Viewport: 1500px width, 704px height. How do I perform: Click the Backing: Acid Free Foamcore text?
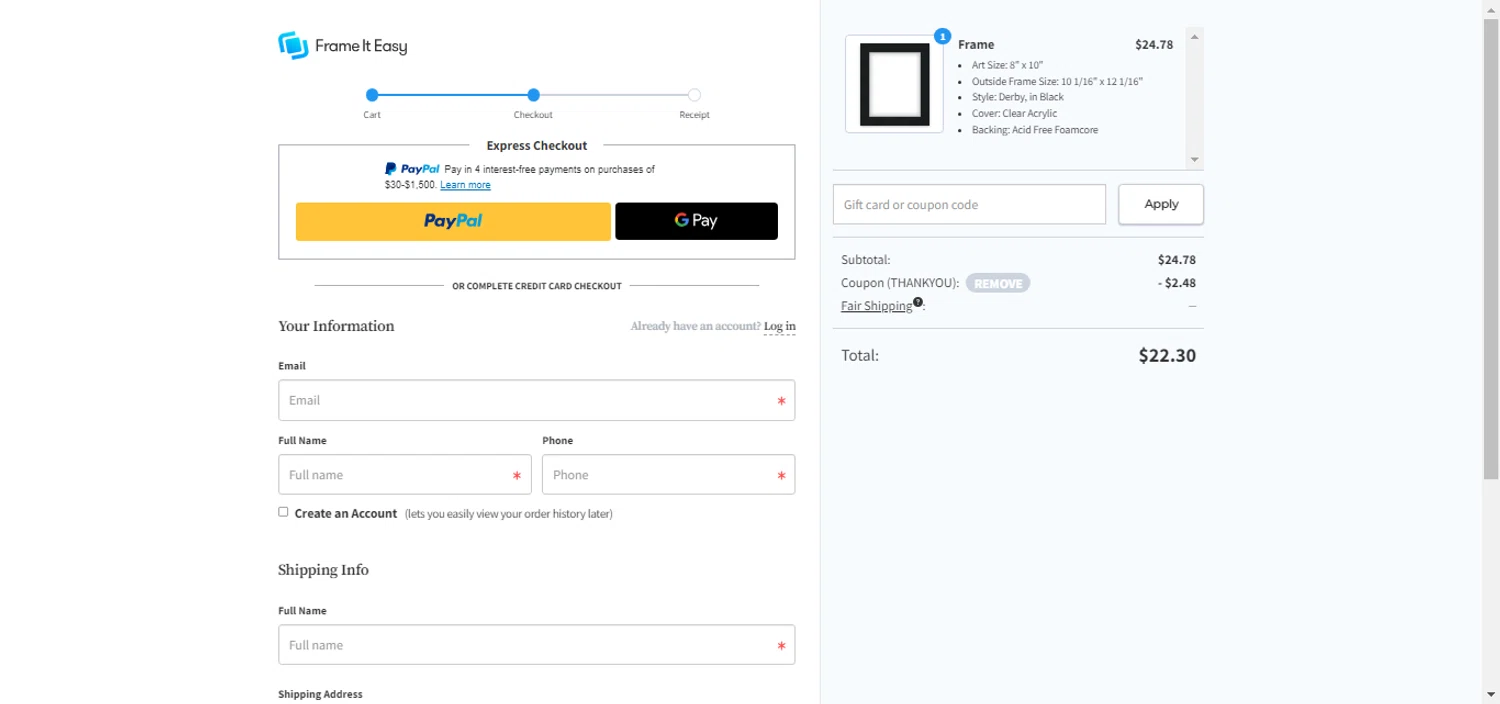coord(1034,130)
